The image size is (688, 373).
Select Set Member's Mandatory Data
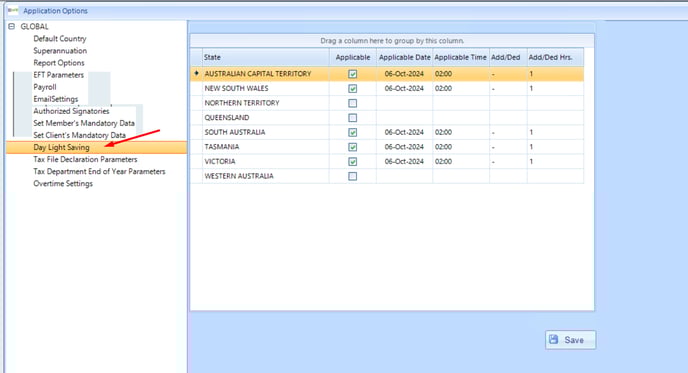[84, 123]
